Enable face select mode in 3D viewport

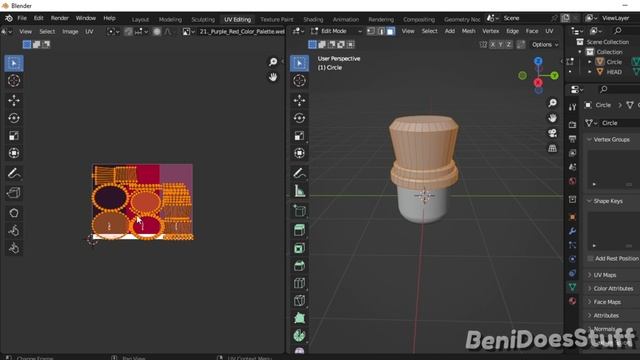point(391,31)
